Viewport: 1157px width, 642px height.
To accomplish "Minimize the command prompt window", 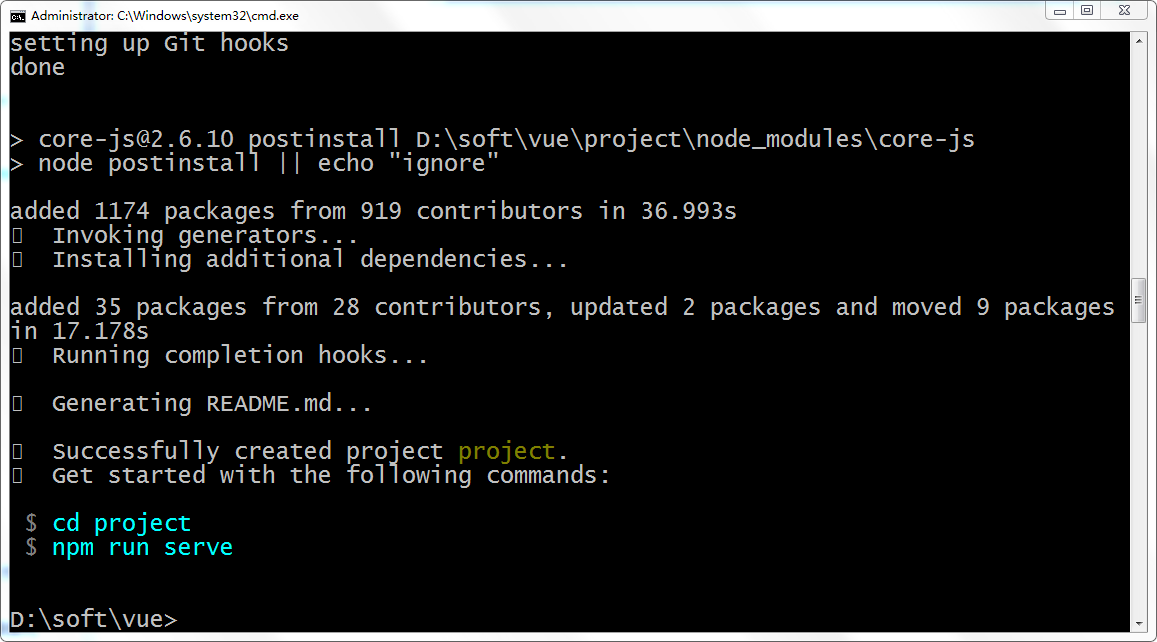I will point(1059,11).
